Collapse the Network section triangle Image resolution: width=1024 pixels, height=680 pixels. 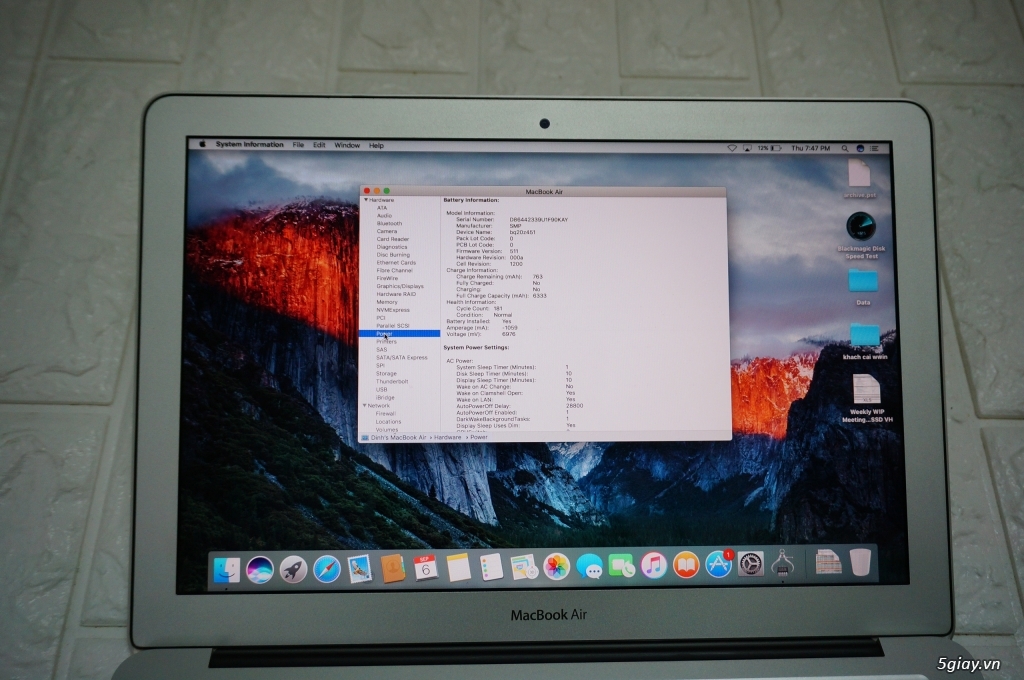pos(364,406)
